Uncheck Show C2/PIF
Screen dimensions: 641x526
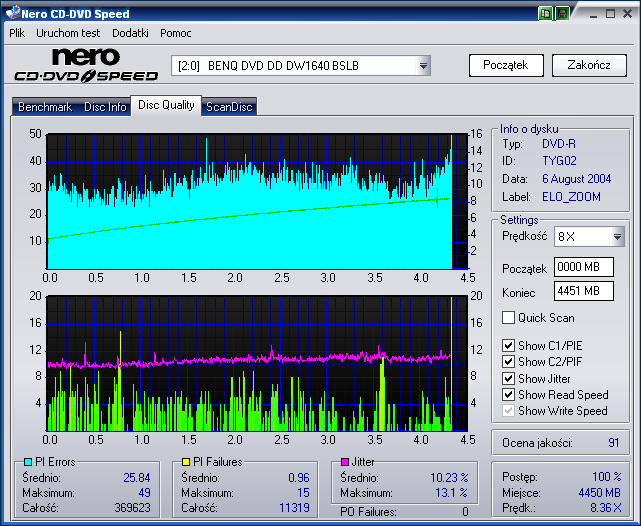(508, 362)
